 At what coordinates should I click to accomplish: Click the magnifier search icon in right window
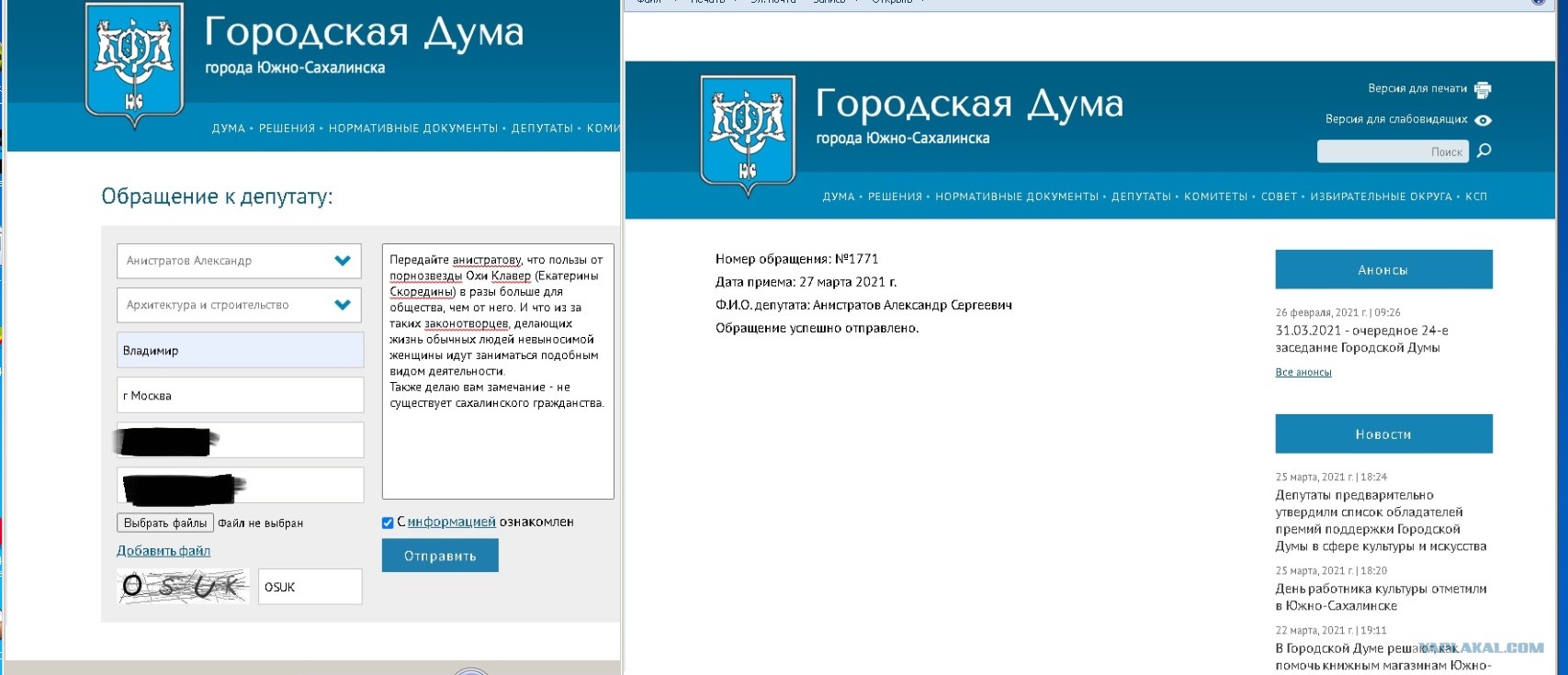(x=1483, y=151)
